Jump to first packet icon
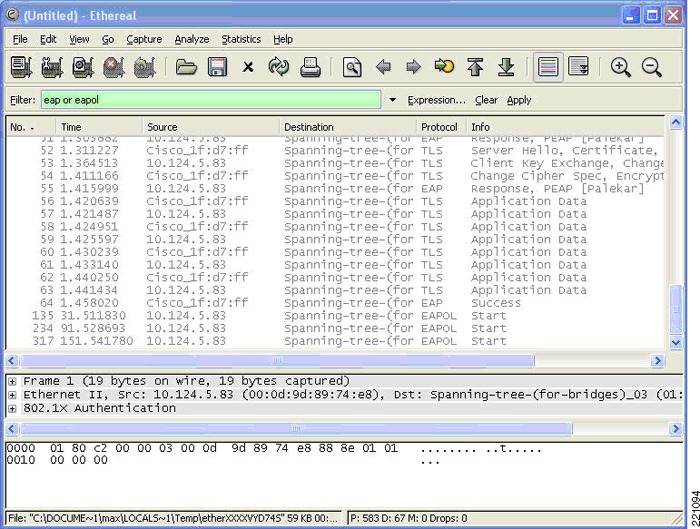This screenshot has width=700, height=529. pos(475,67)
